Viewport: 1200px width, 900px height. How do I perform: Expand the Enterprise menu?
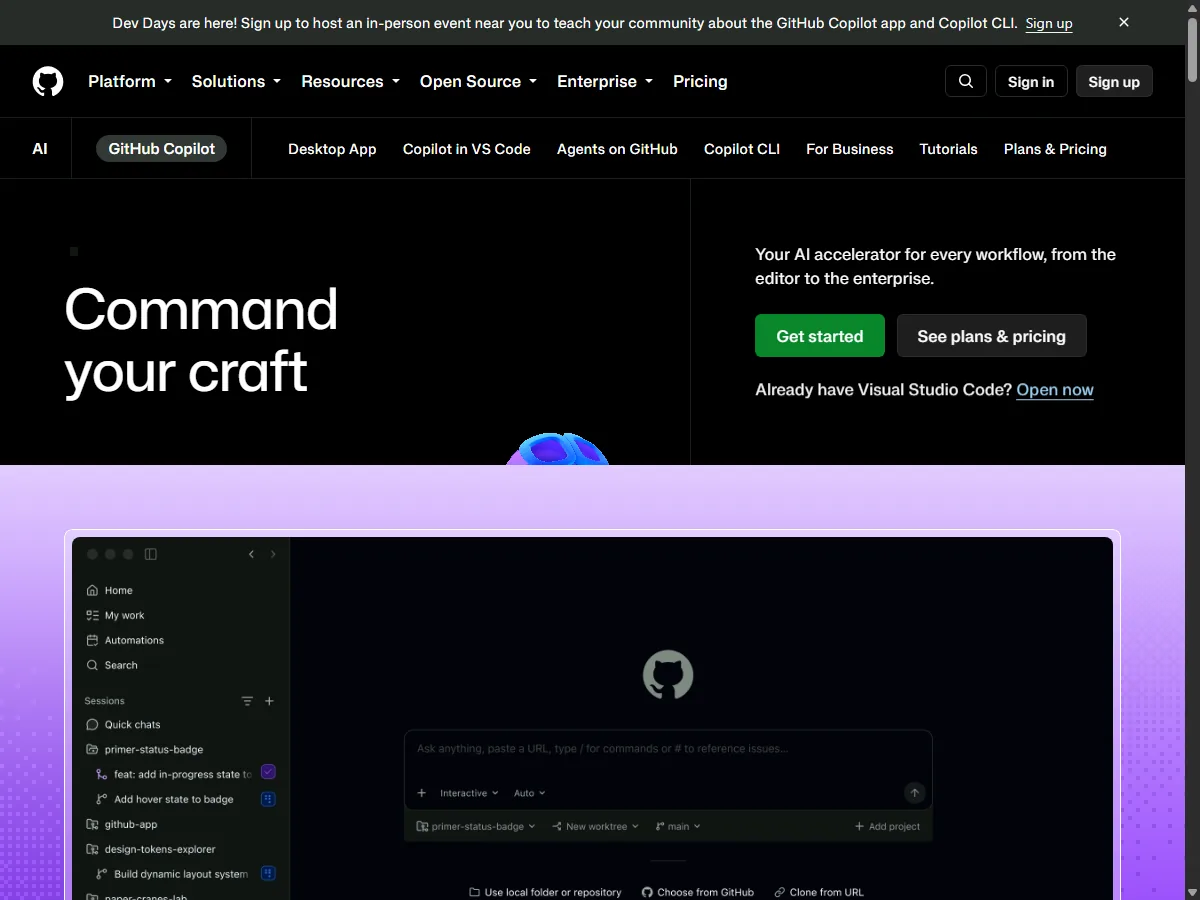(605, 81)
